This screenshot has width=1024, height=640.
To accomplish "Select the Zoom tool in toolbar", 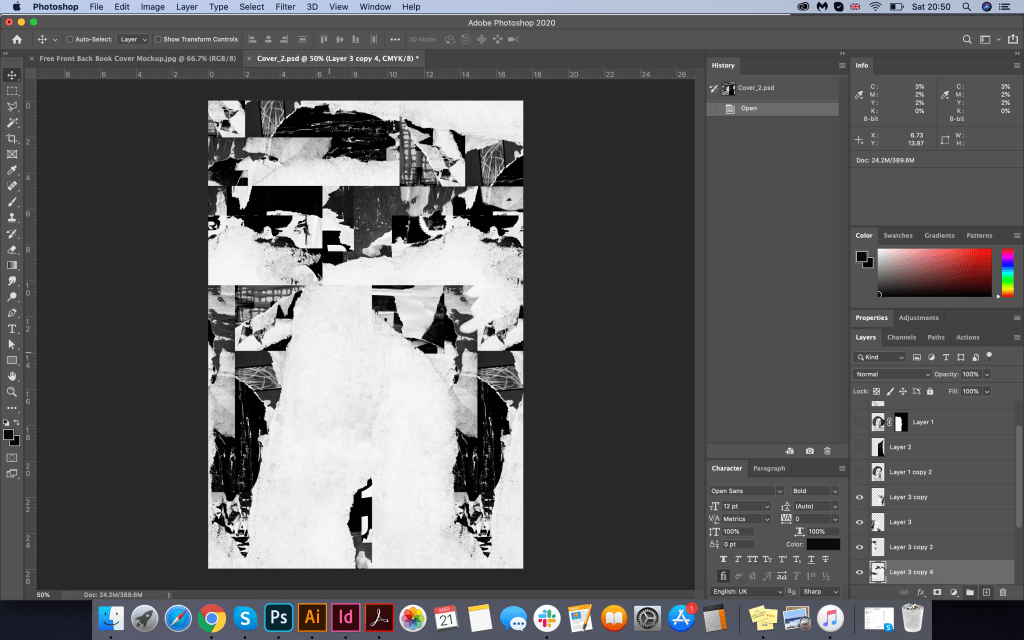I will [12, 391].
